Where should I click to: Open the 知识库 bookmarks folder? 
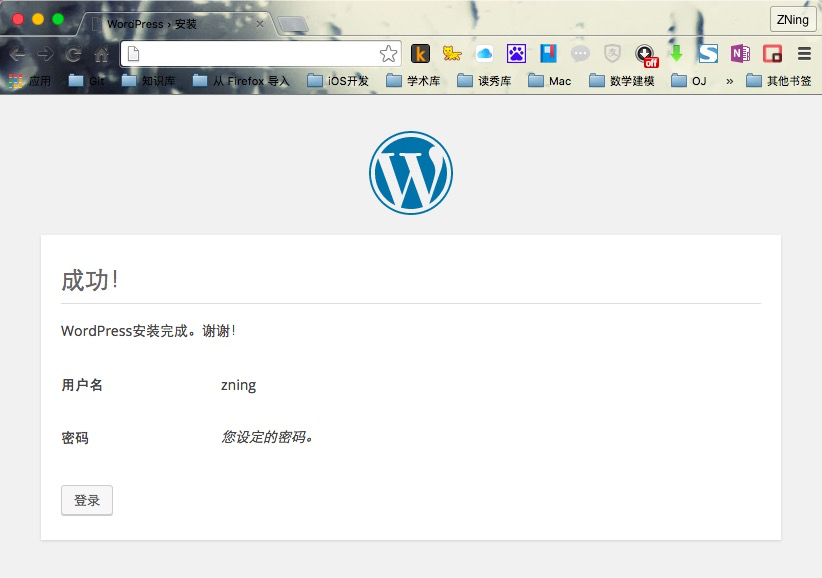tap(148, 81)
